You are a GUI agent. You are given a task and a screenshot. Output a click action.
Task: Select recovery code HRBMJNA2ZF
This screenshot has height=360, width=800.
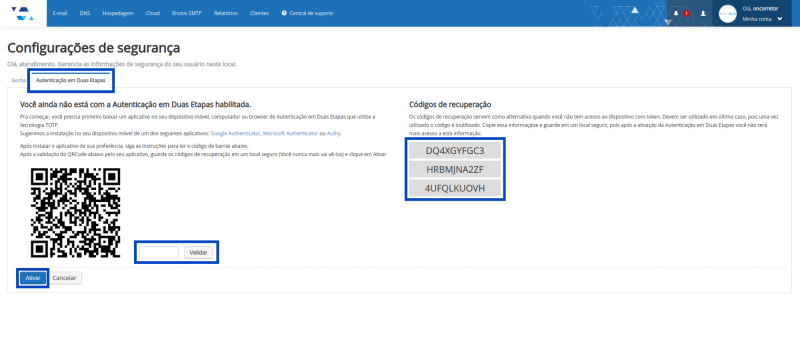point(455,169)
